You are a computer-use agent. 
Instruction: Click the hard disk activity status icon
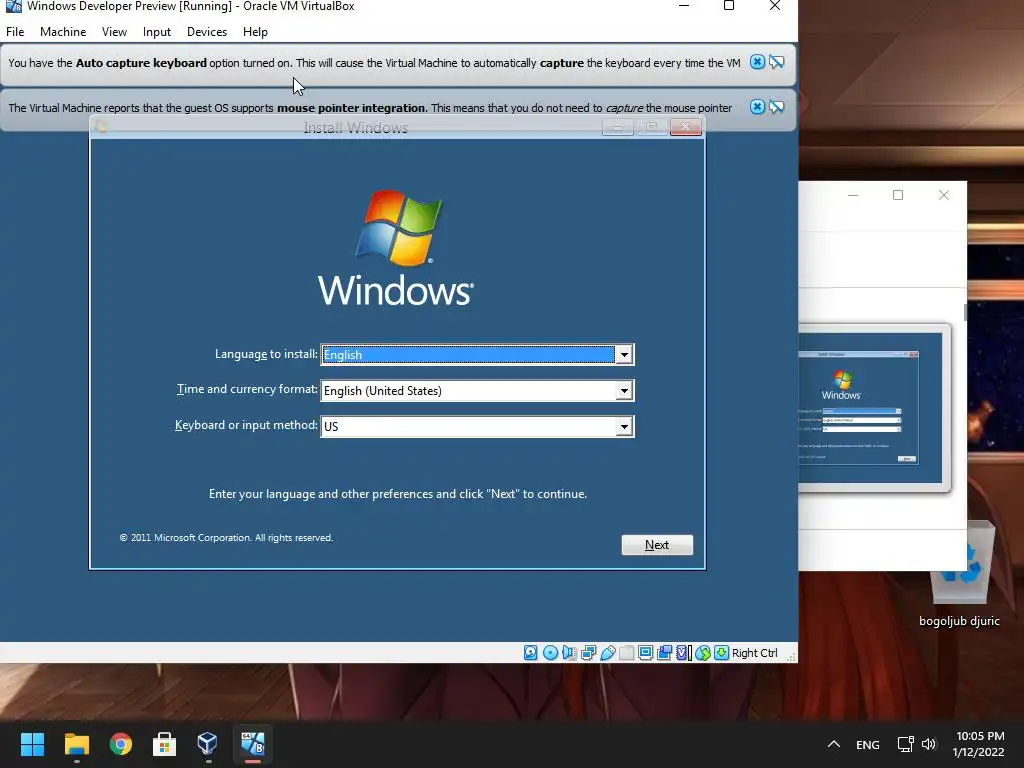tap(530, 652)
